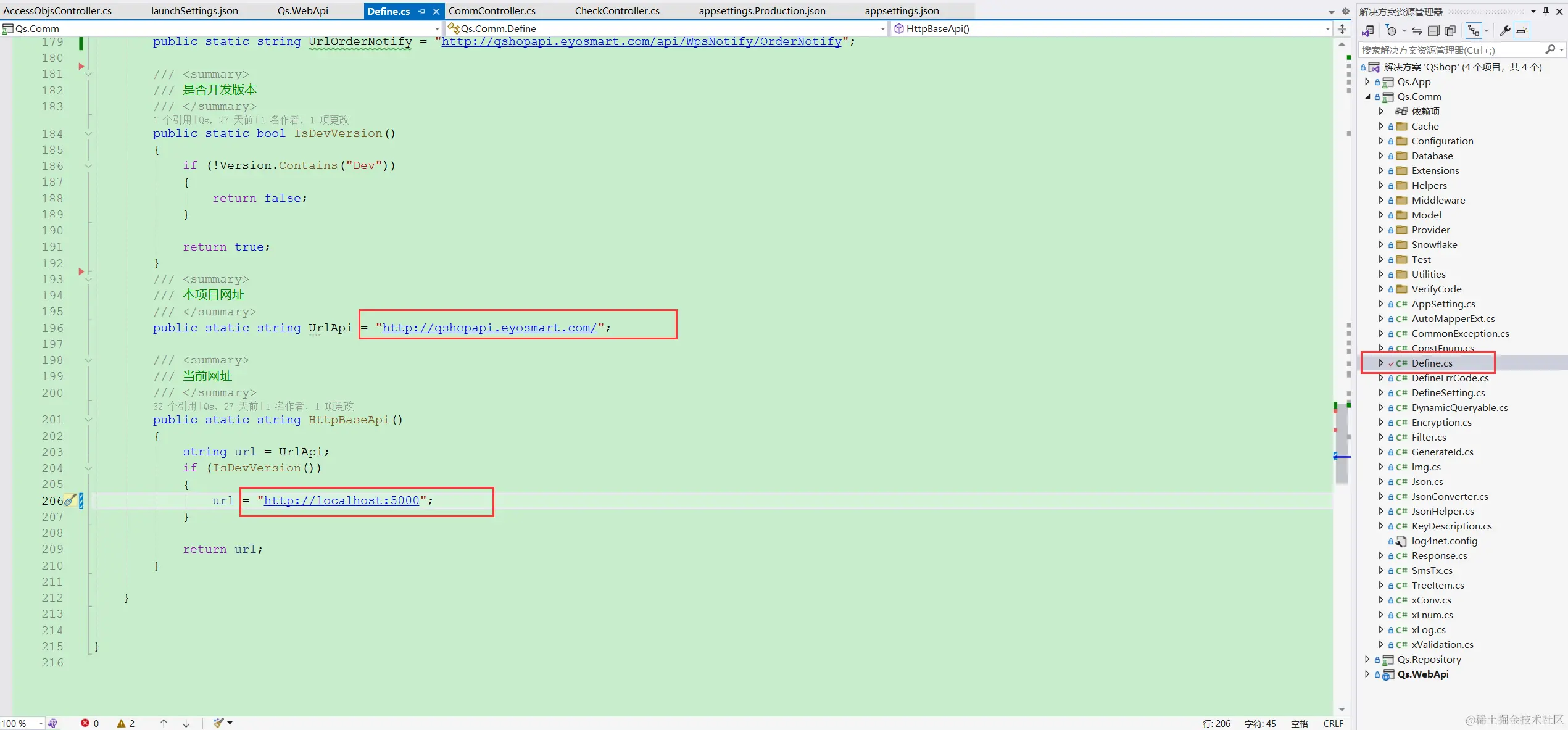
Task: Switch to the appsettings.json tab
Action: point(902,11)
